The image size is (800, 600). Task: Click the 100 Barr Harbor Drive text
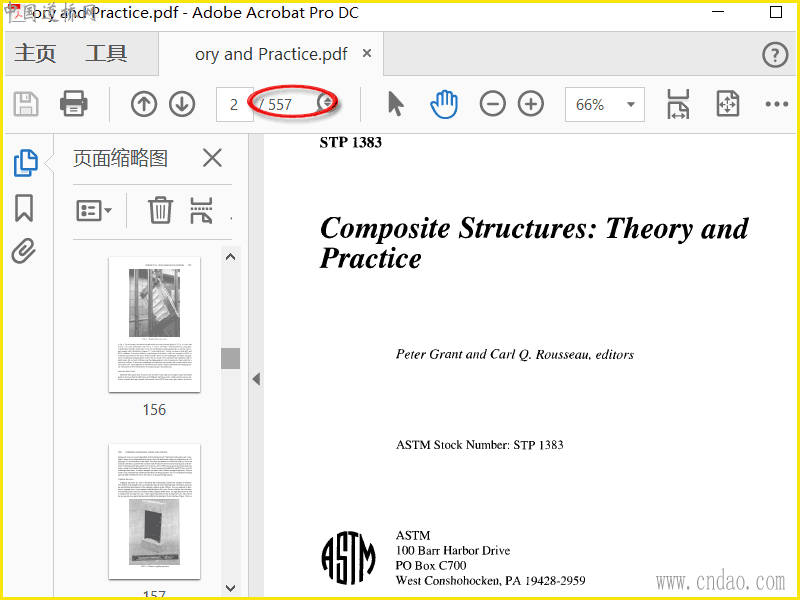453,551
